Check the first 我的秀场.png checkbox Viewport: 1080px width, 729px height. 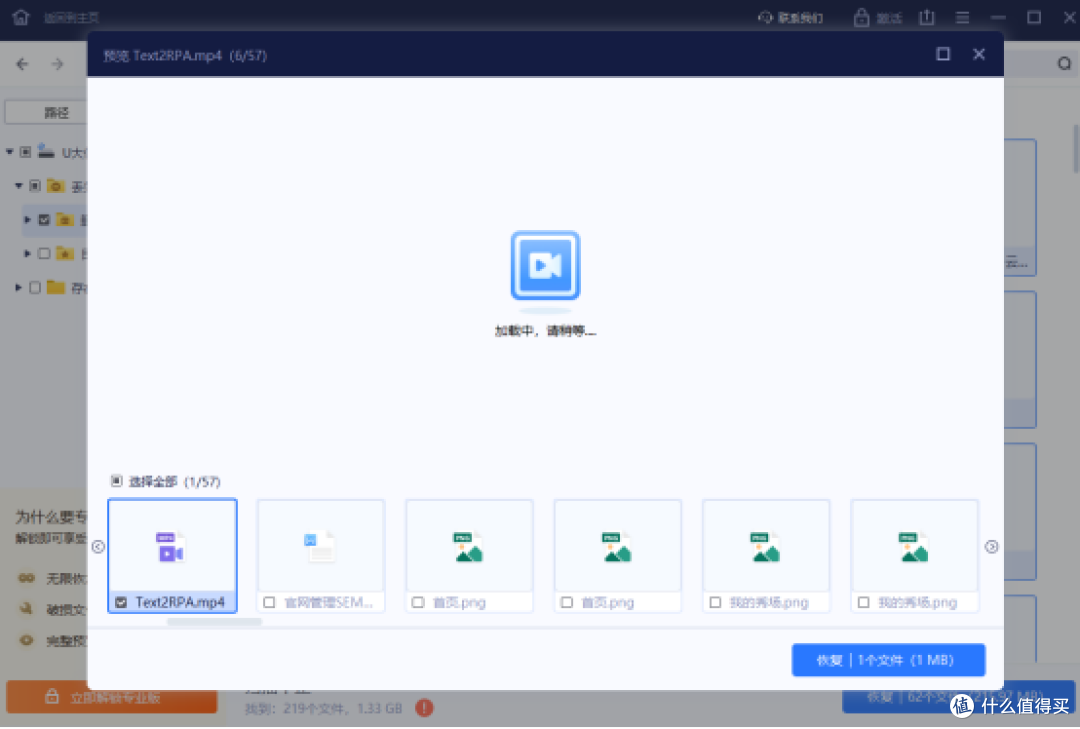coord(715,602)
